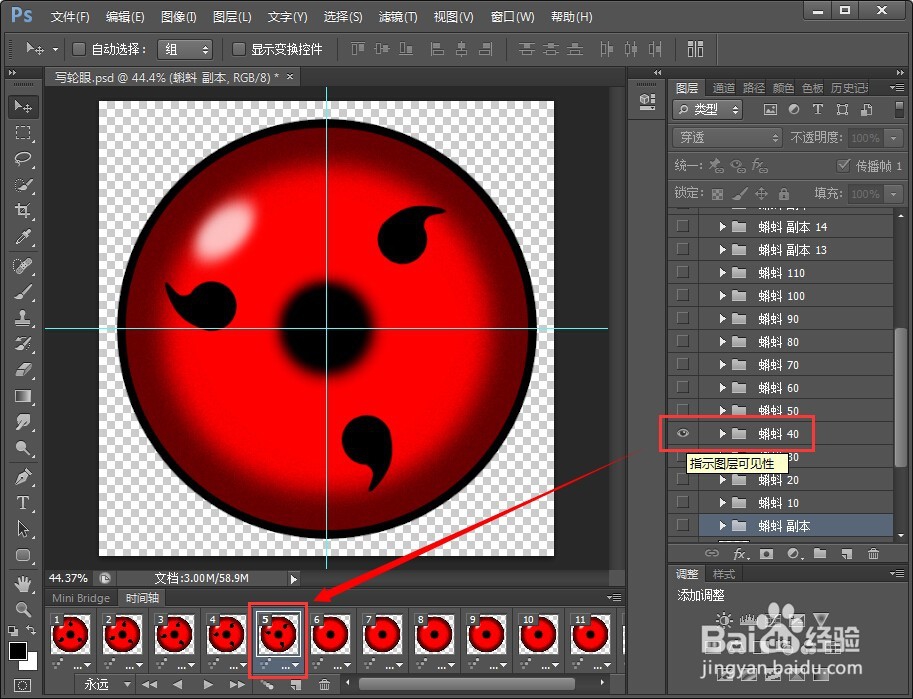Show the 蝌蚪 10 layer group
913x699 pixels.
pos(683,502)
